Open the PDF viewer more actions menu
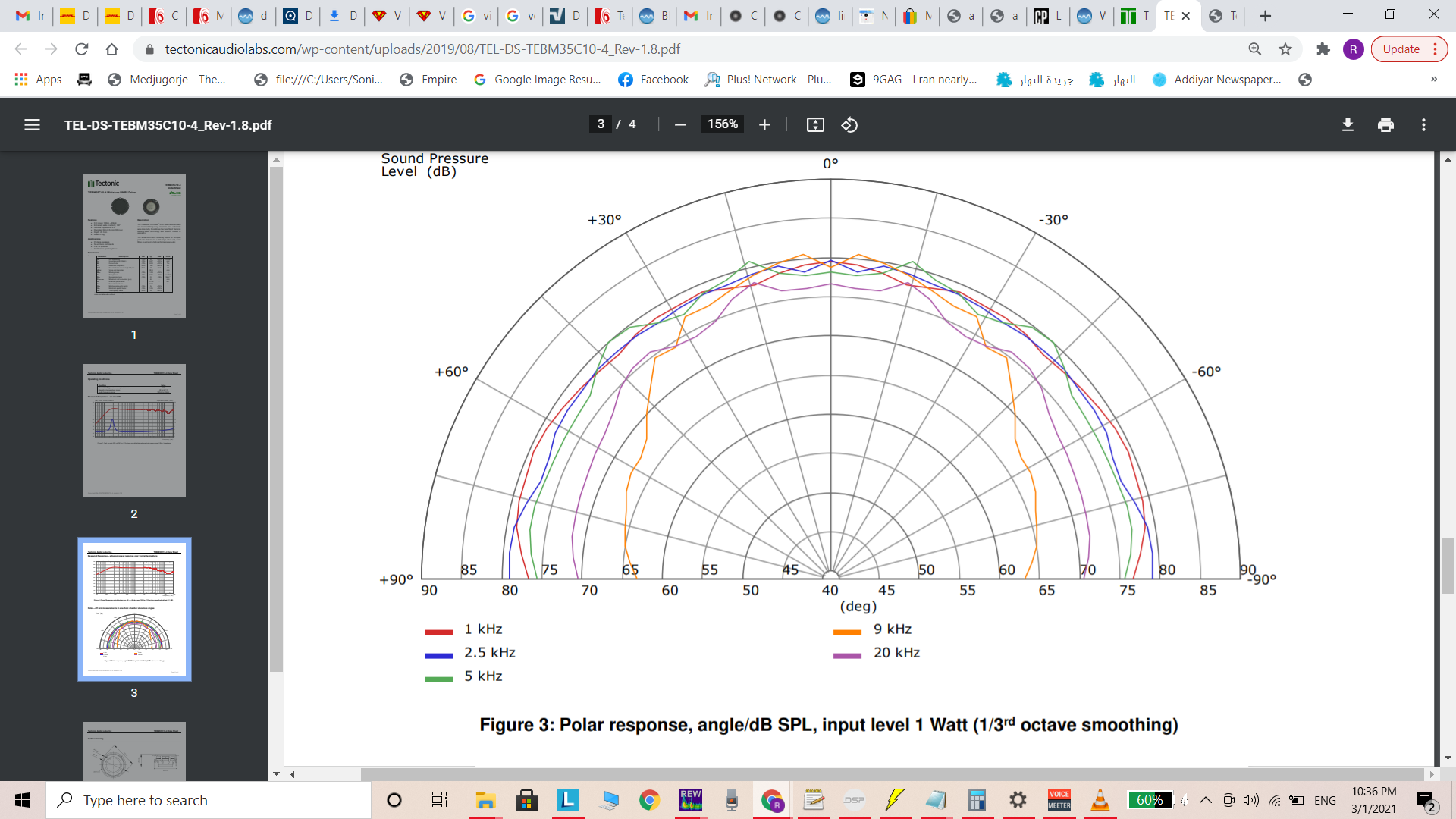The image size is (1456, 819). coord(1423,125)
